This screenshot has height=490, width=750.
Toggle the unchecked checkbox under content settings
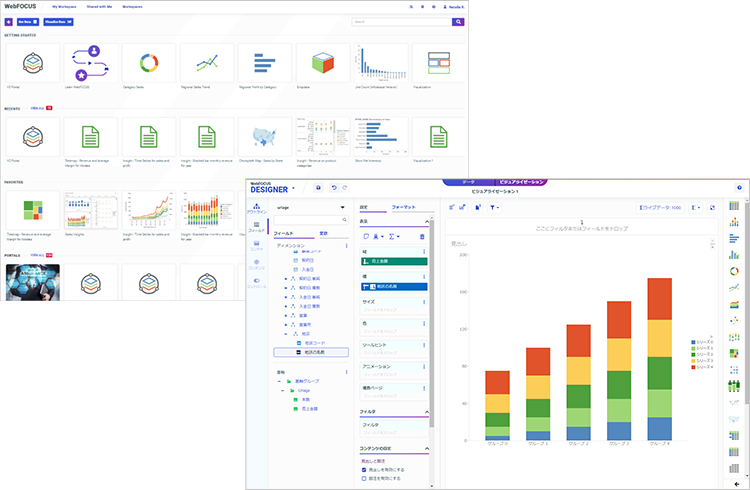(364, 478)
